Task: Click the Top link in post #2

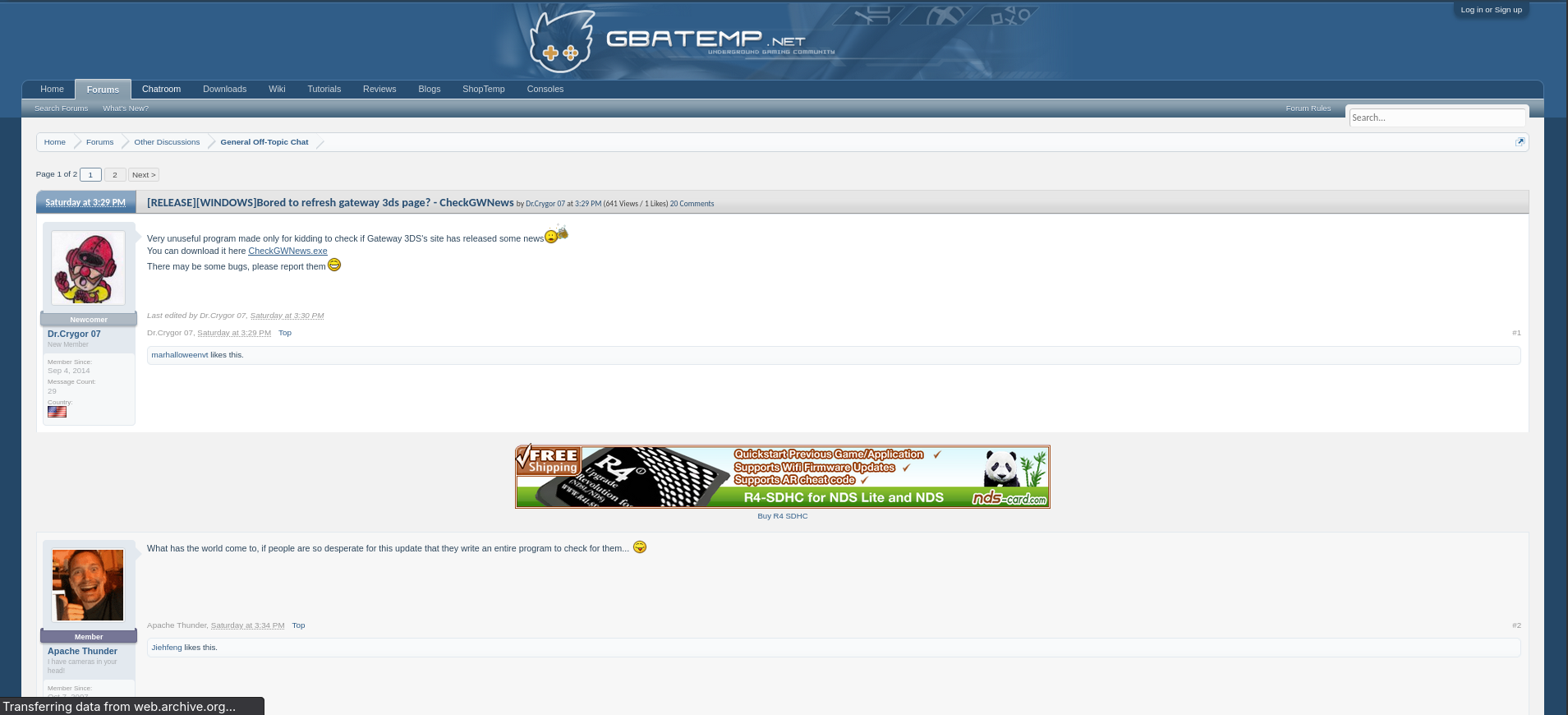Action: pos(298,625)
